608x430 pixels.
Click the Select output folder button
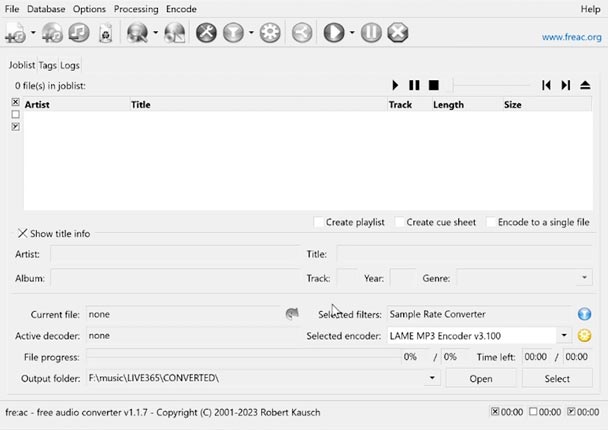tap(557, 378)
